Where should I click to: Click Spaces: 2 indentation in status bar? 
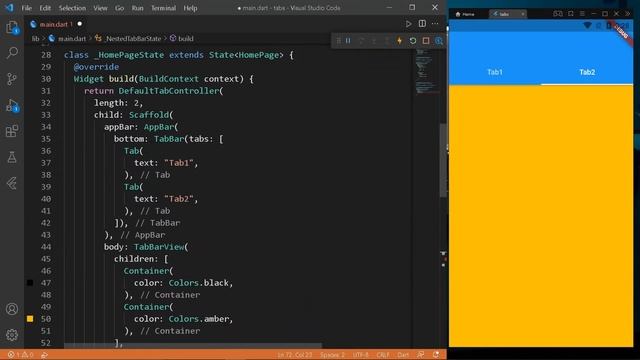tap(332, 355)
